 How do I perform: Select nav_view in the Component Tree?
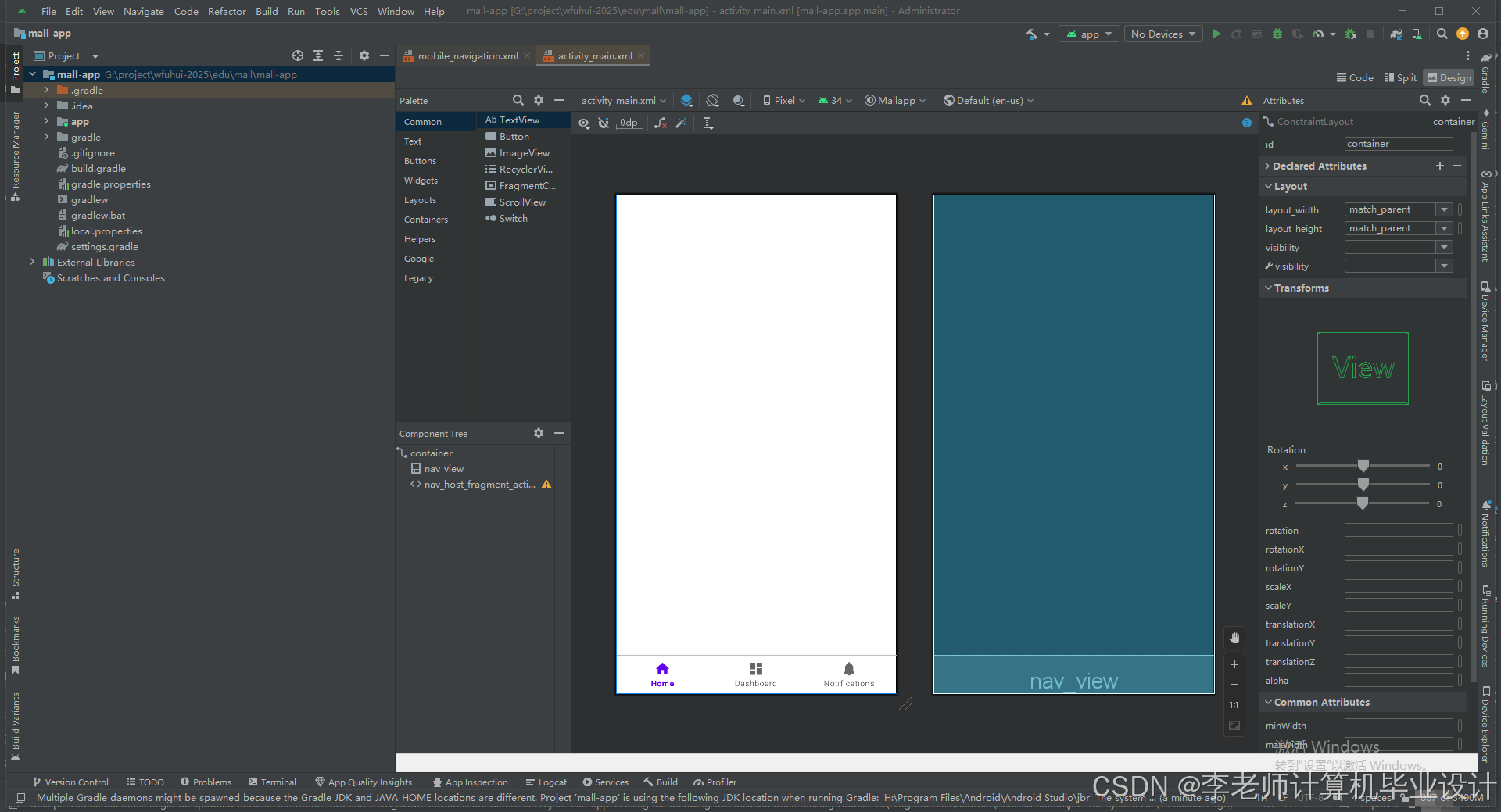coord(445,468)
